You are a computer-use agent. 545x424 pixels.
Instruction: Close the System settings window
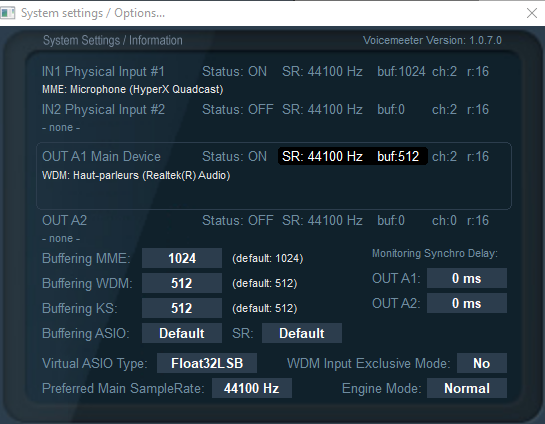tap(531, 13)
